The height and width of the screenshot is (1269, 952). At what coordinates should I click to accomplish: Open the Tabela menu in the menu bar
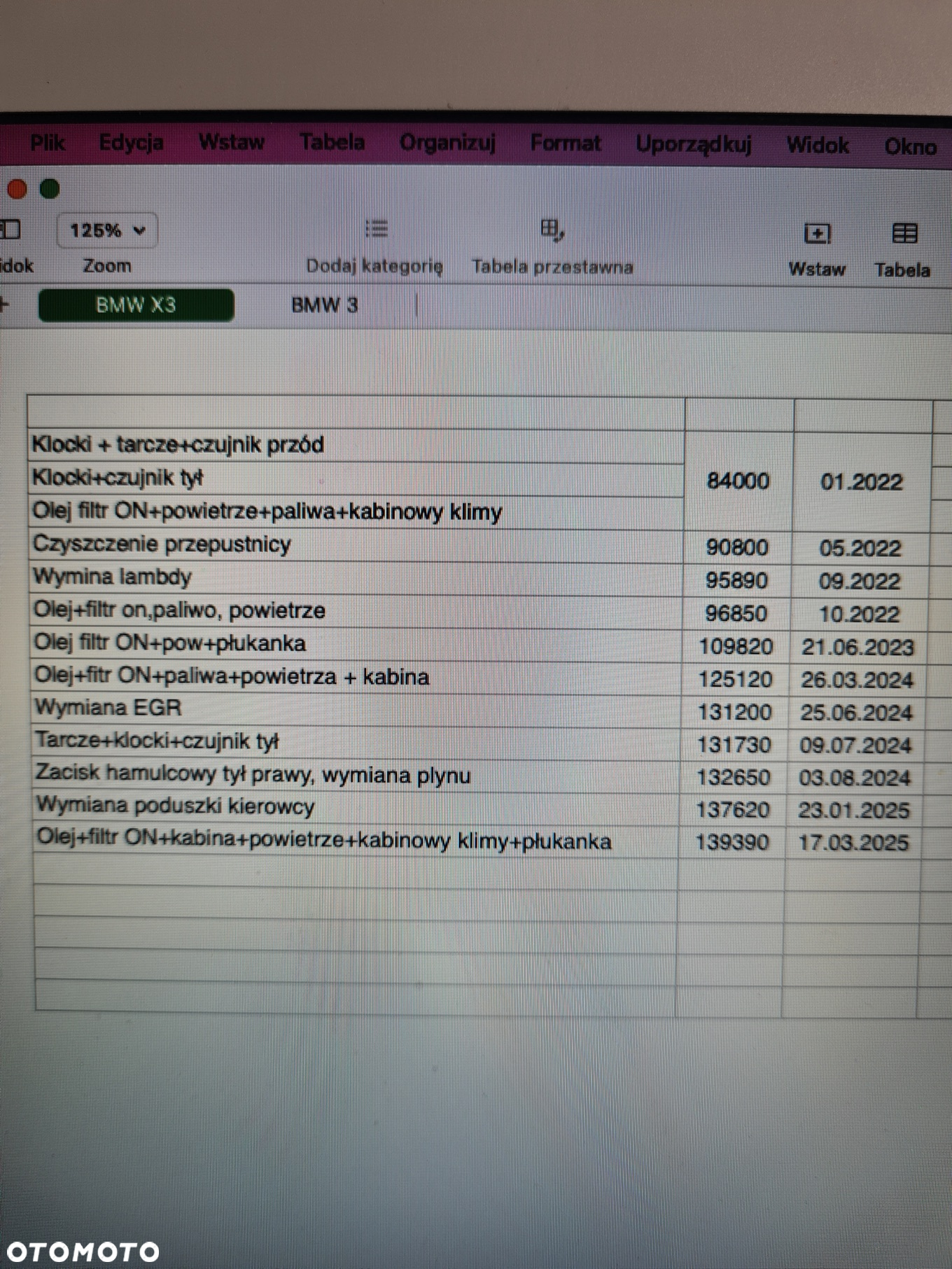pos(332,142)
